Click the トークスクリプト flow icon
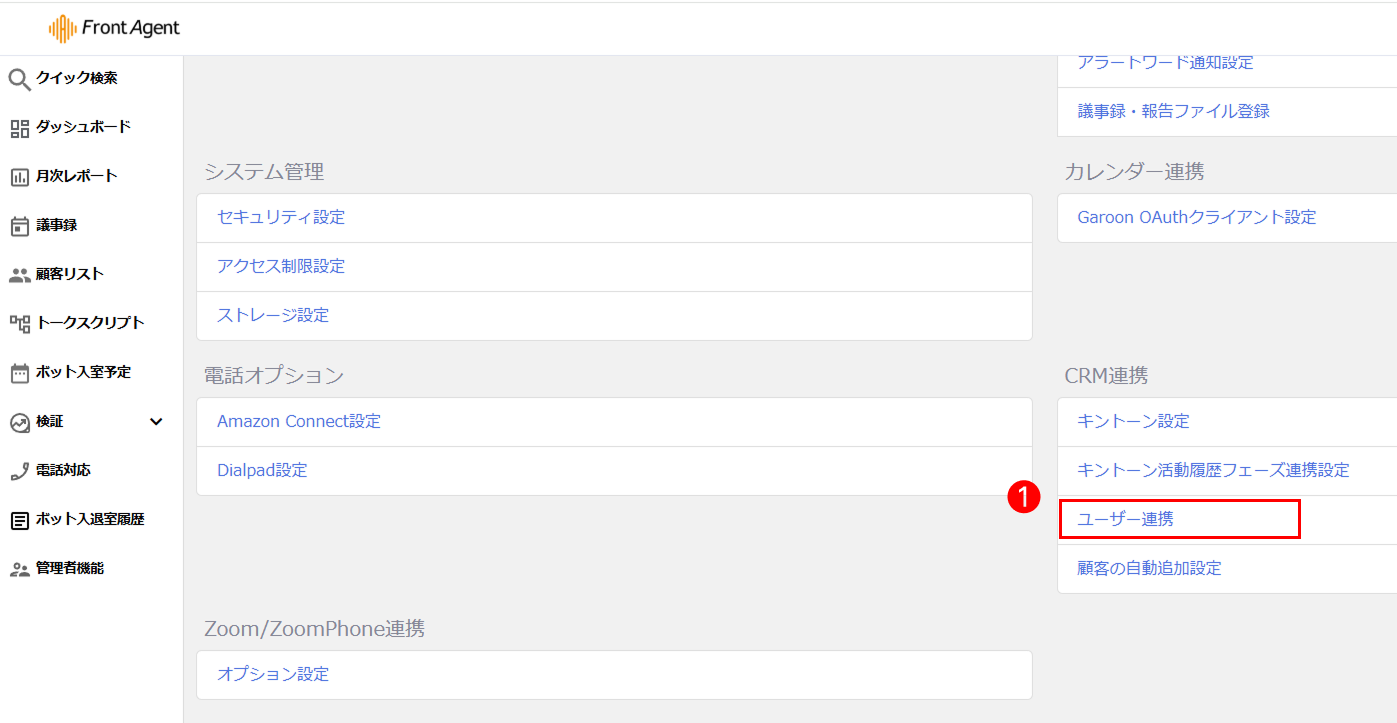Screen dimensions: 1397x723 click(20, 324)
